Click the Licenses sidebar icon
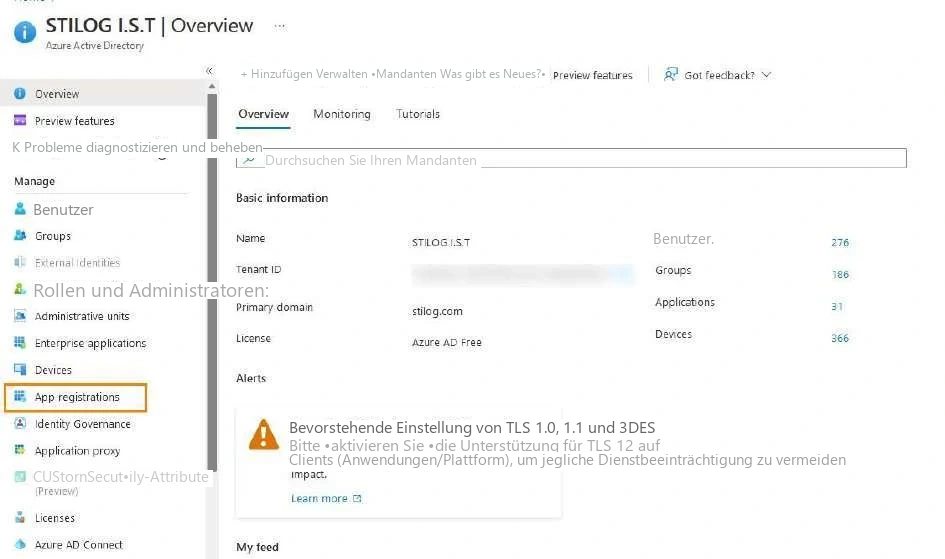Image resolution: width=945 pixels, height=559 pixels. pos(20,517)
